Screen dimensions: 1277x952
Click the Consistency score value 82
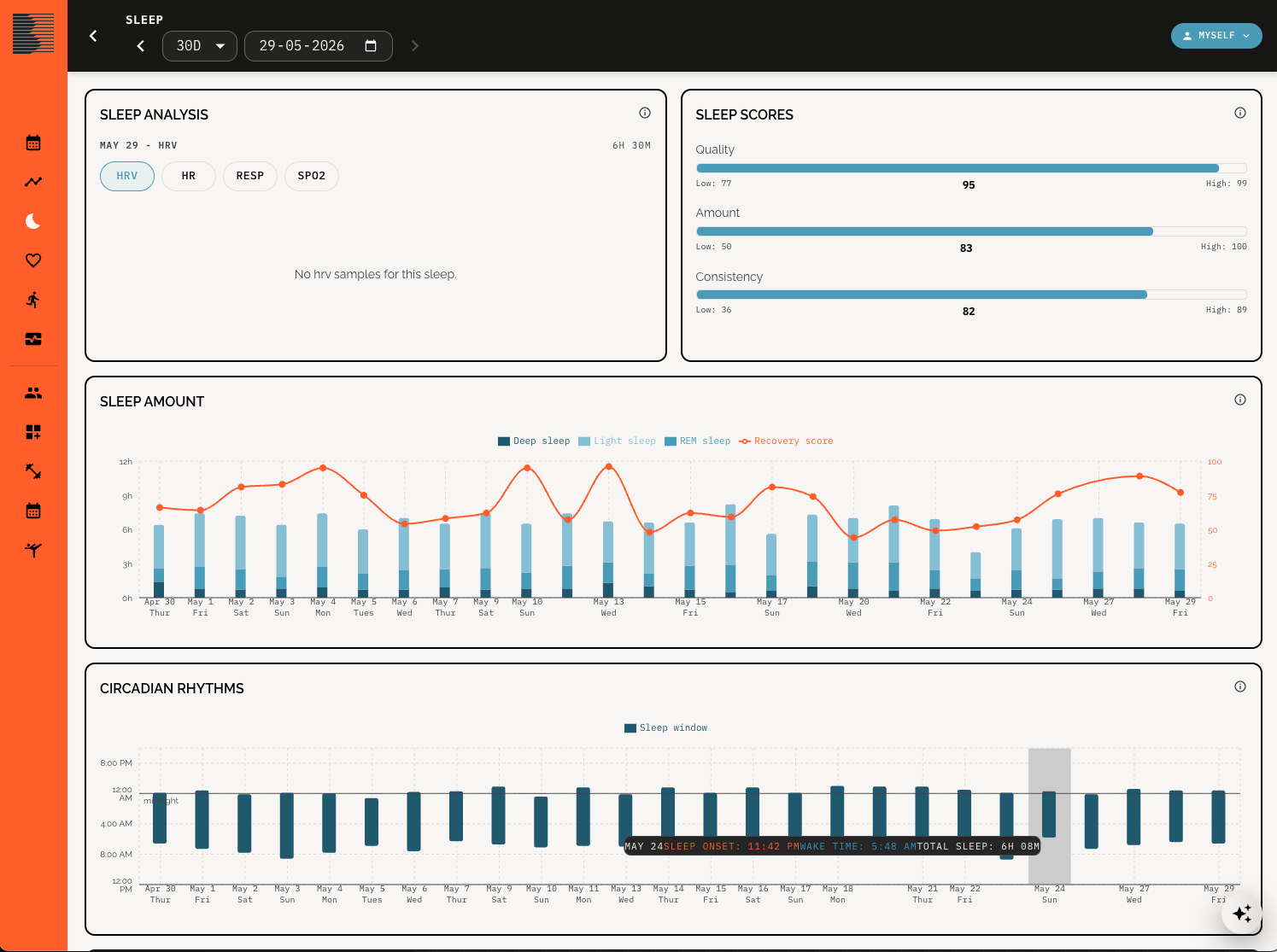[x=969, y=312]
